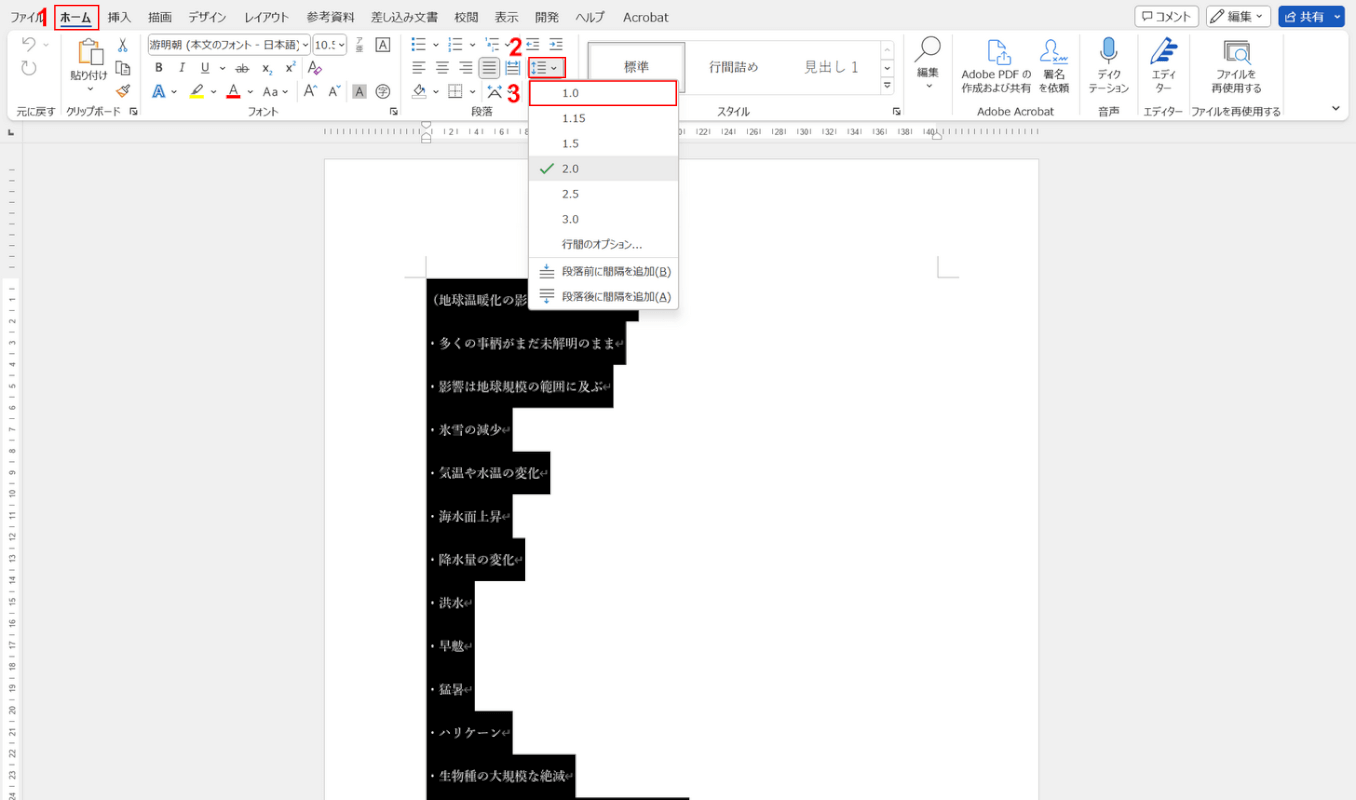Click the コメント button
The image size is (1356, 800).
1166,17
